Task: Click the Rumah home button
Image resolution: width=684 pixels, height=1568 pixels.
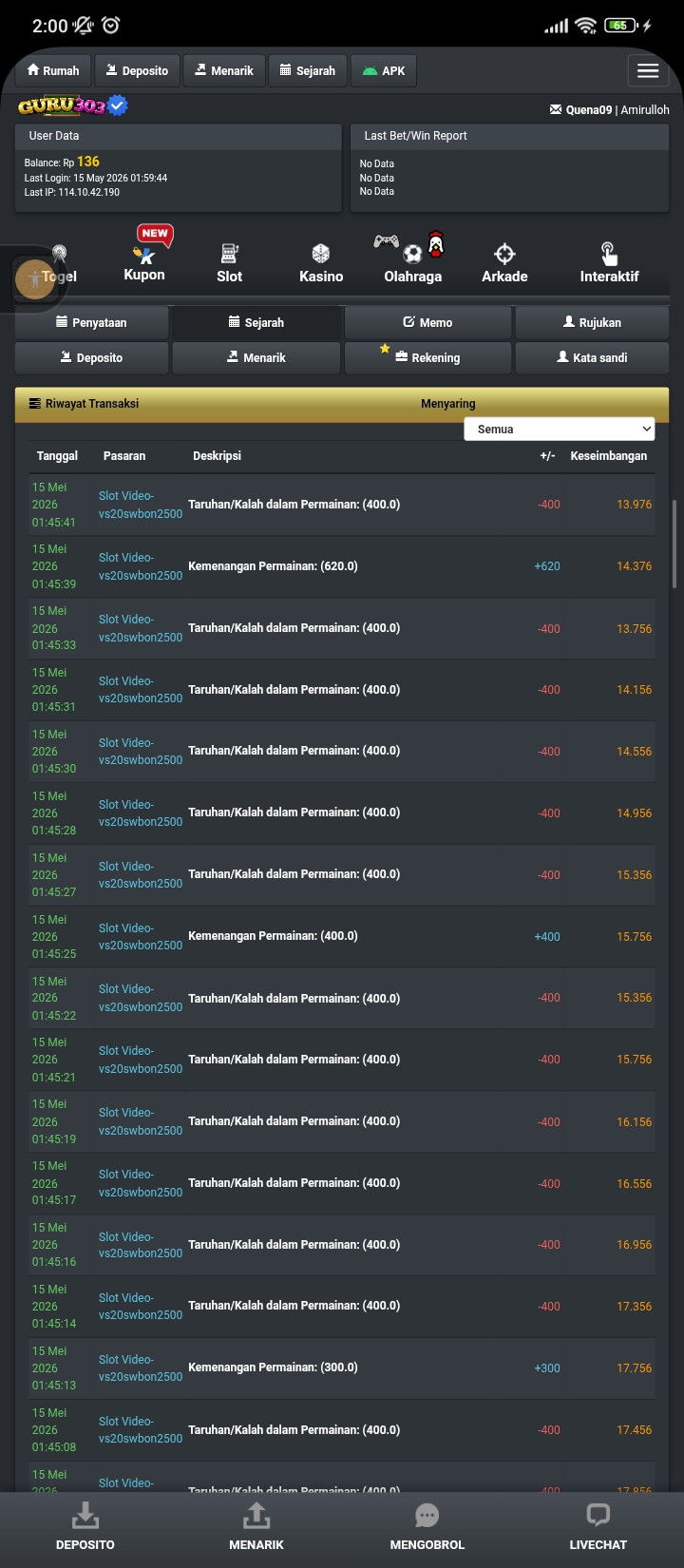Action: coord(53,70)
